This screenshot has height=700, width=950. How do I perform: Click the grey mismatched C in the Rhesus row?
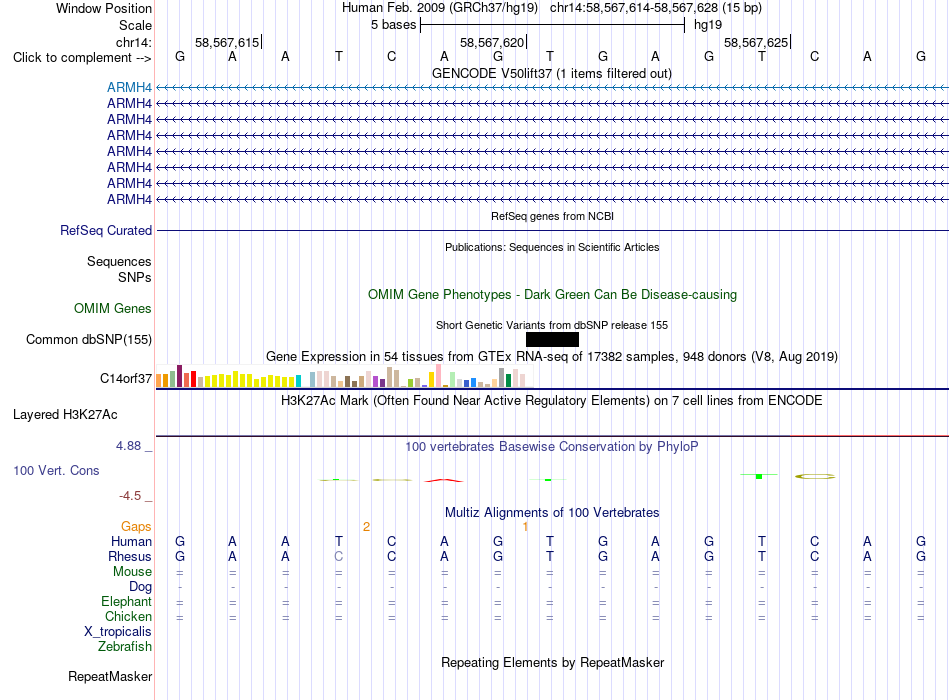tap(339, 556)
